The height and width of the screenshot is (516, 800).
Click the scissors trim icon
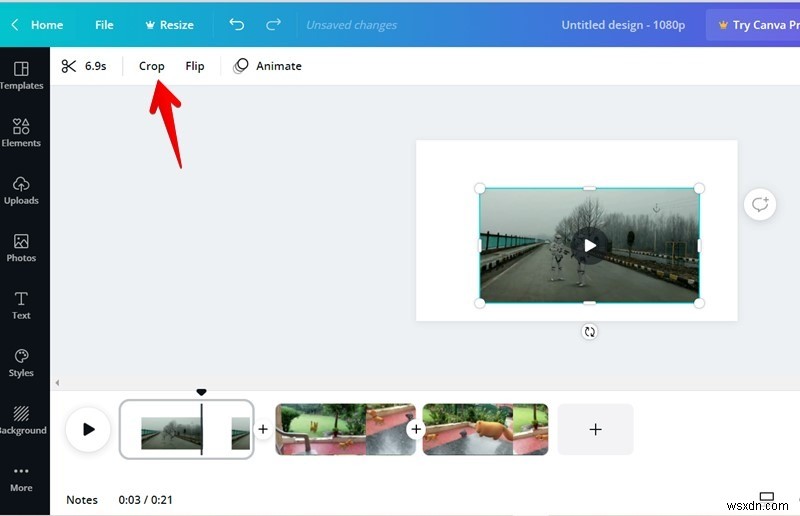pyautogui.click(x=68, y=66)
